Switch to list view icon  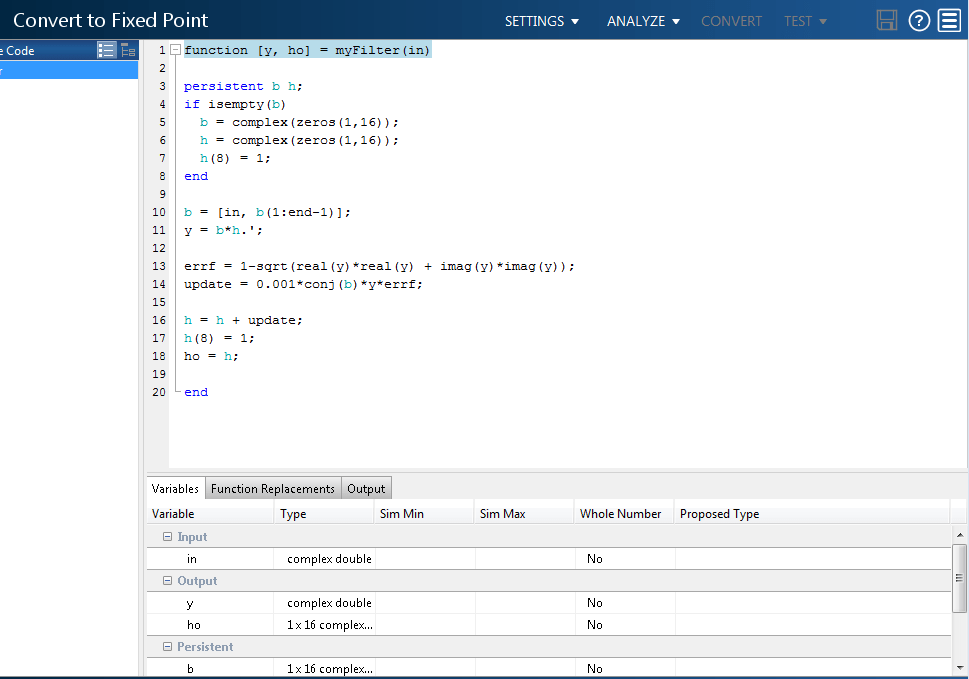click(106, 51)
